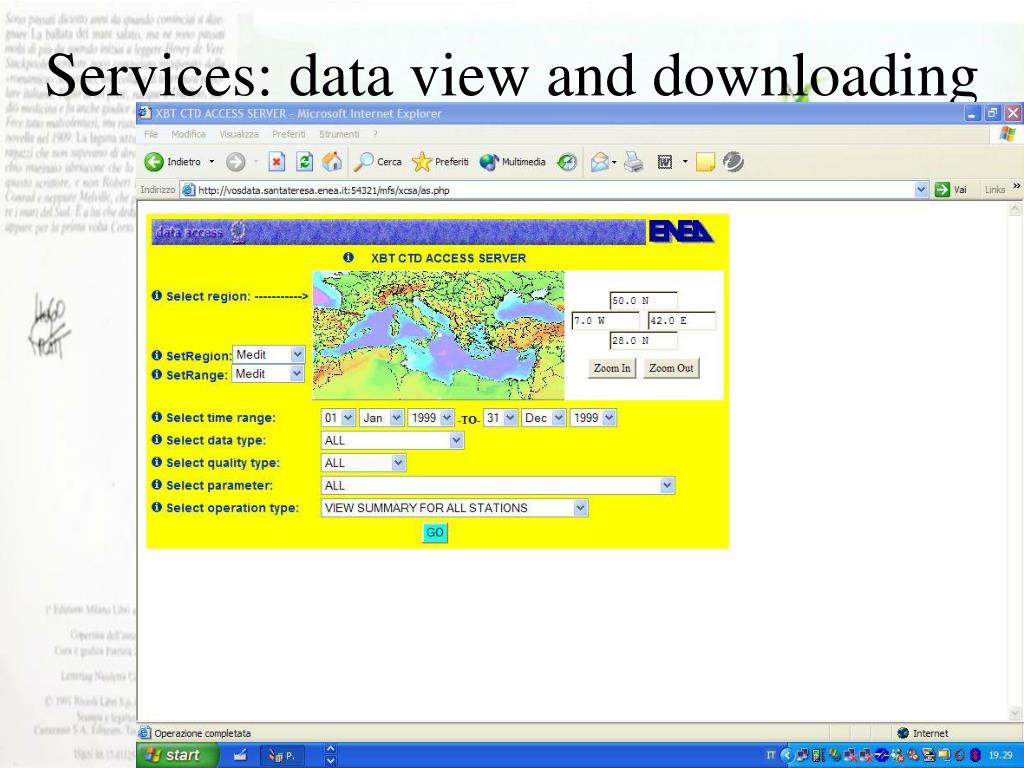Print the page with the printer icon

coord(633,162)
